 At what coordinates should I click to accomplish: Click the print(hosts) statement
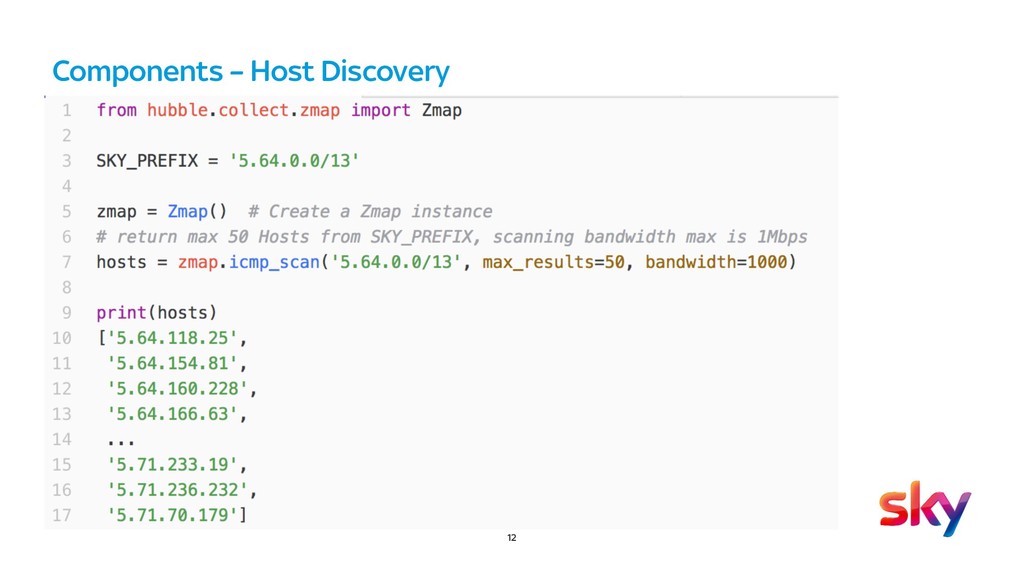157,313
